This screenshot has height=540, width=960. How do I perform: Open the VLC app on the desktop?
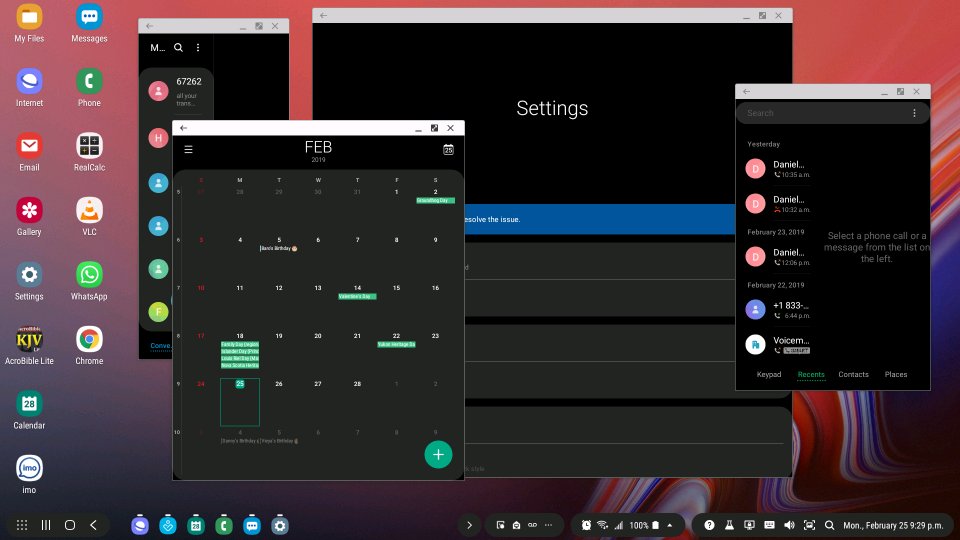pos(89,210)
